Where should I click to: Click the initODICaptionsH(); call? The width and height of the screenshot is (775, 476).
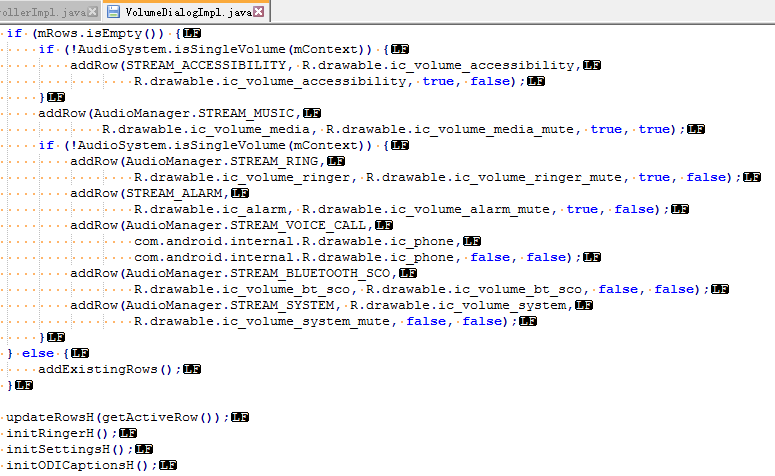(82, 465)
